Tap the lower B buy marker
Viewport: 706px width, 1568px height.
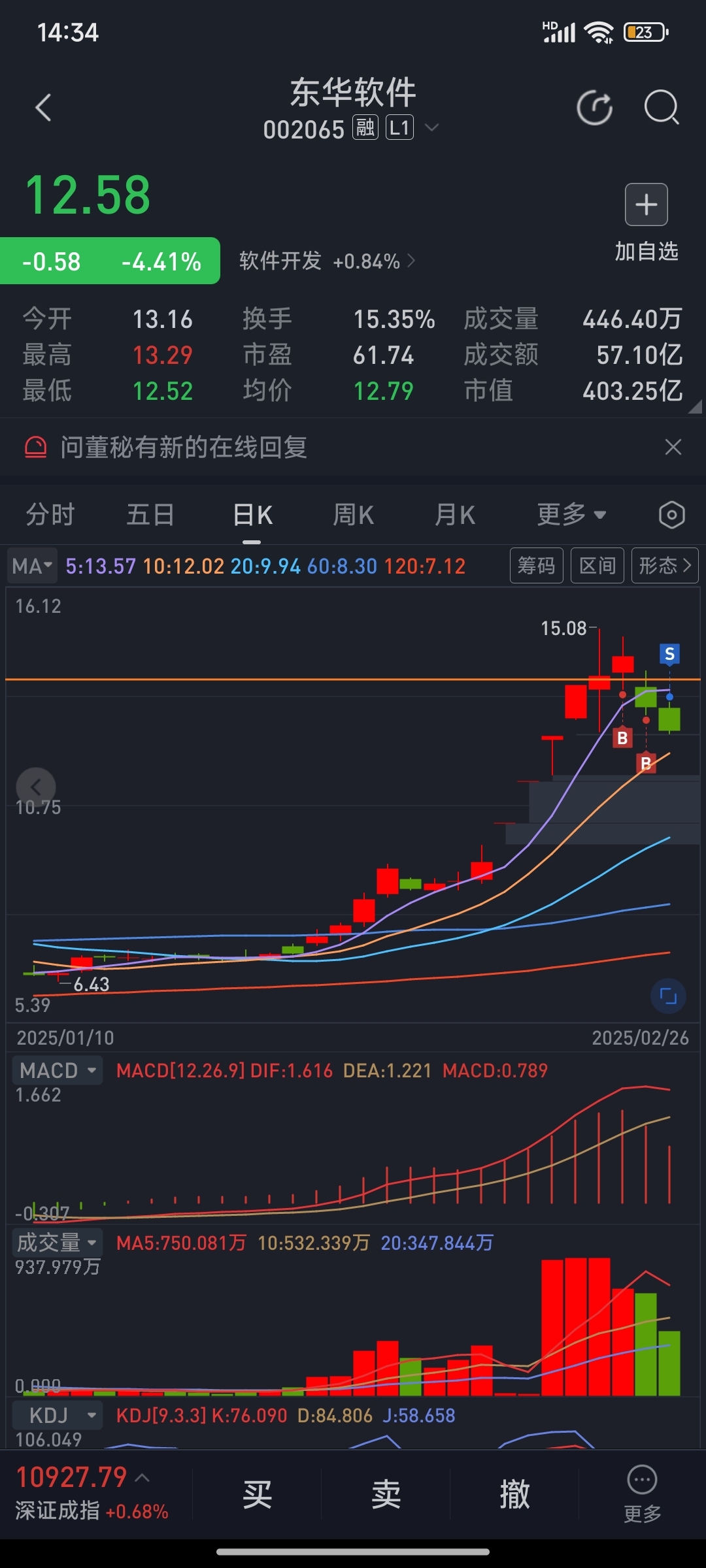[646, 763]
